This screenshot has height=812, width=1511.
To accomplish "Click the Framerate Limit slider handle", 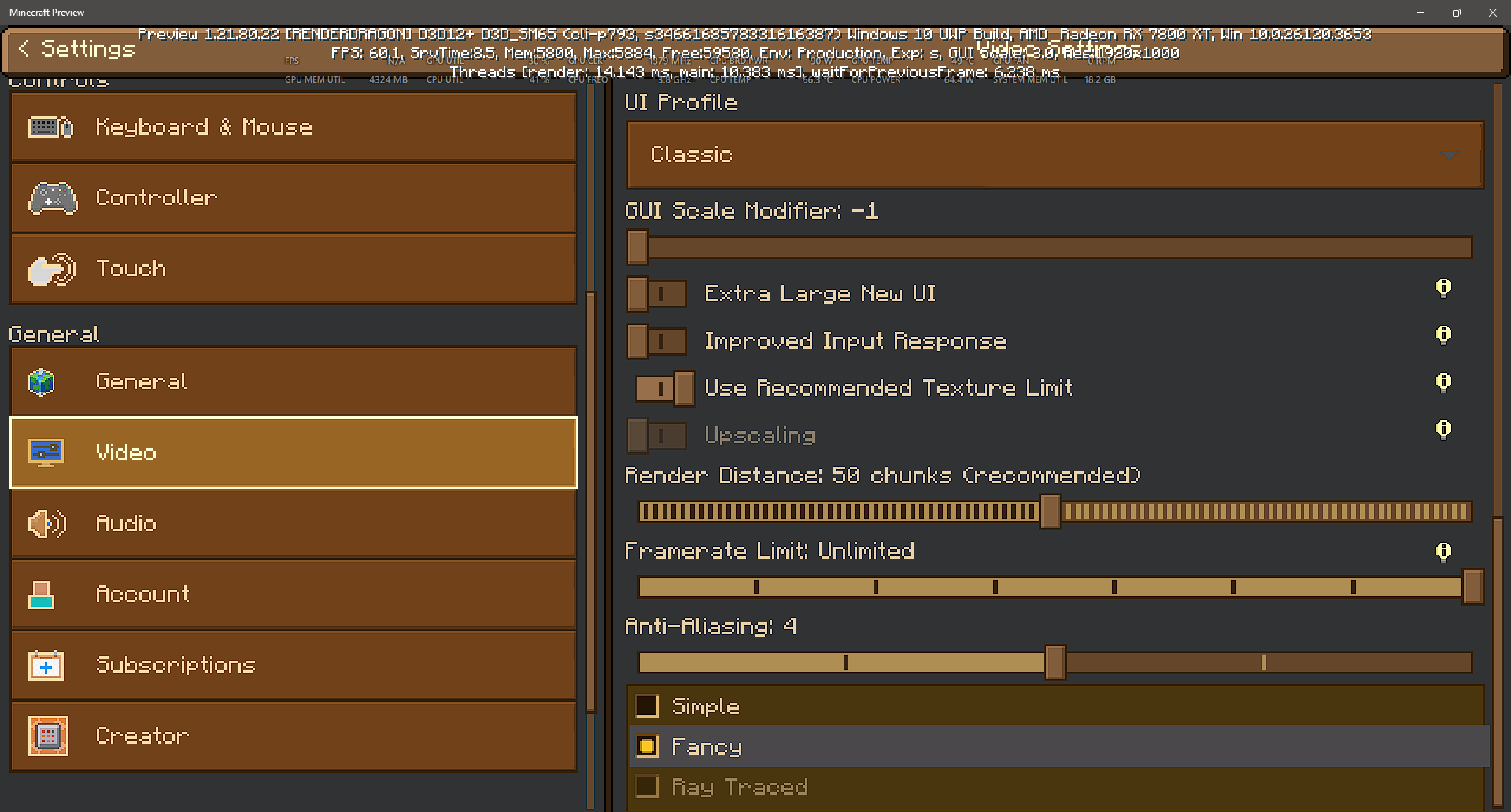I will [1472, 587].
